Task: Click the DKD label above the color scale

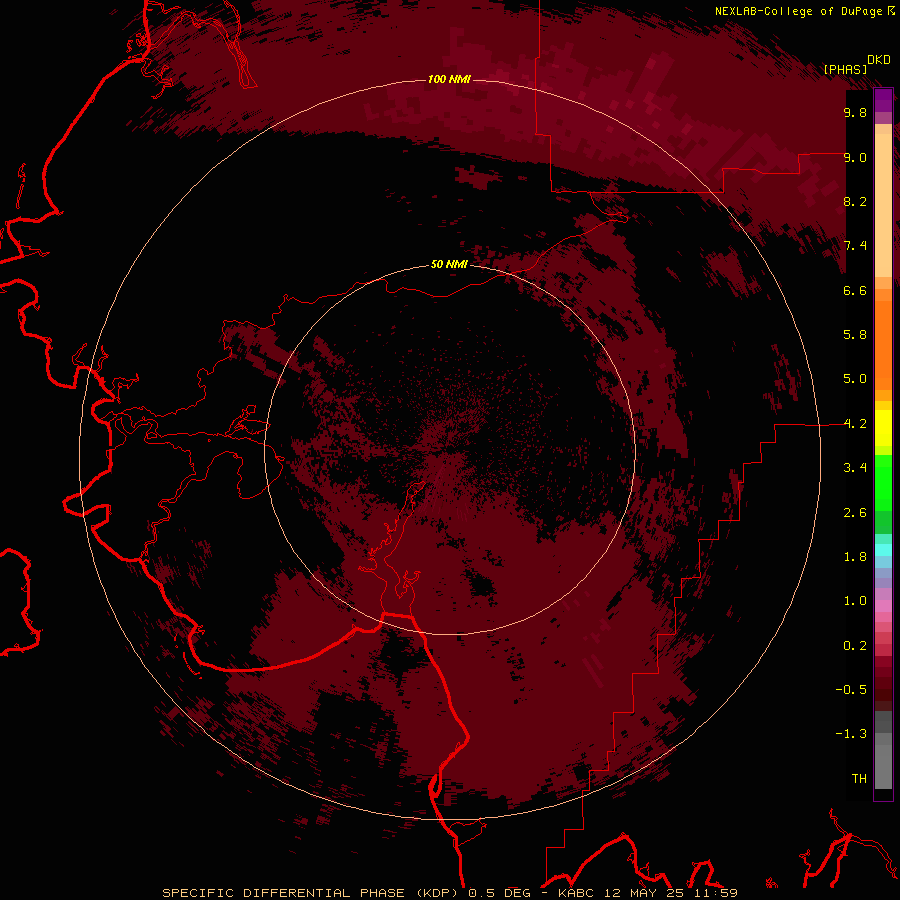Action: tap(879, 60)
